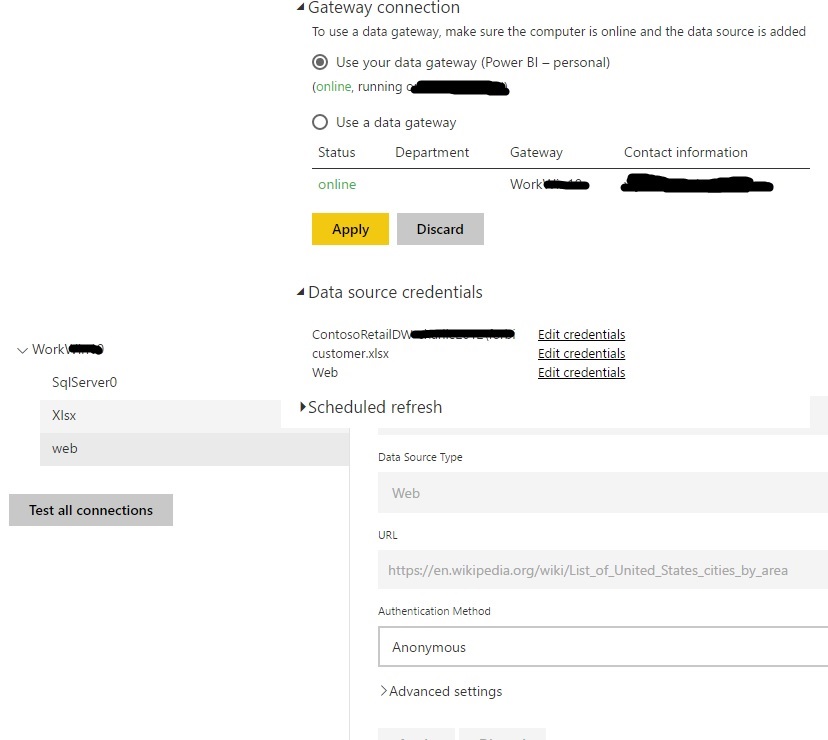This screenshot has height=740, width=828.
Task: Click the yellow Apply button
Action: (350, 229)
